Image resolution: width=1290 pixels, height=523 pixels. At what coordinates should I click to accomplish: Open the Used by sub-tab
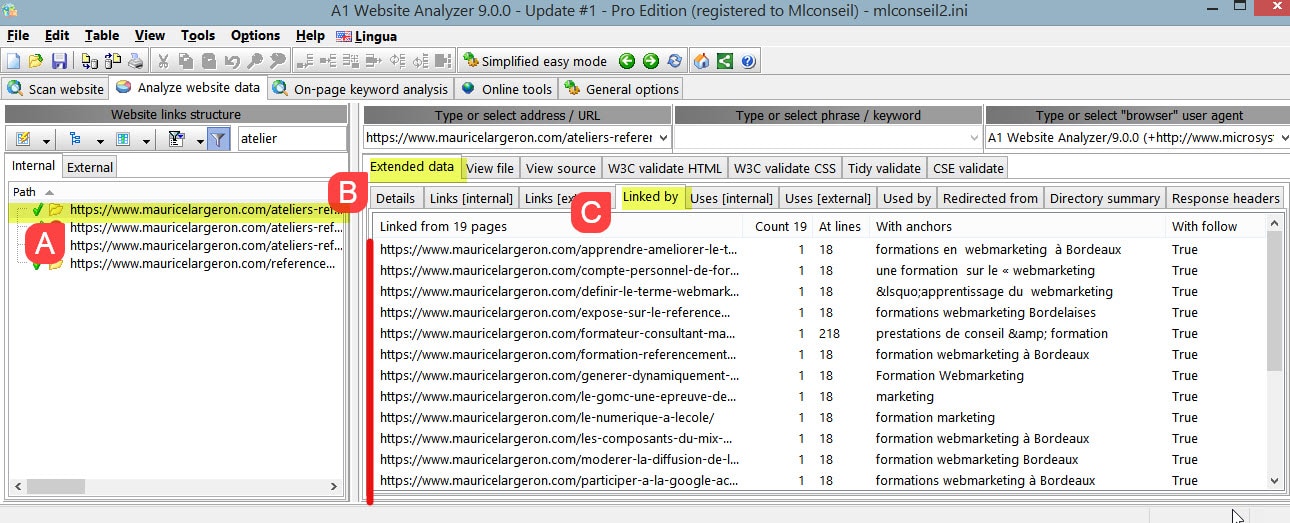click(907, 198)
